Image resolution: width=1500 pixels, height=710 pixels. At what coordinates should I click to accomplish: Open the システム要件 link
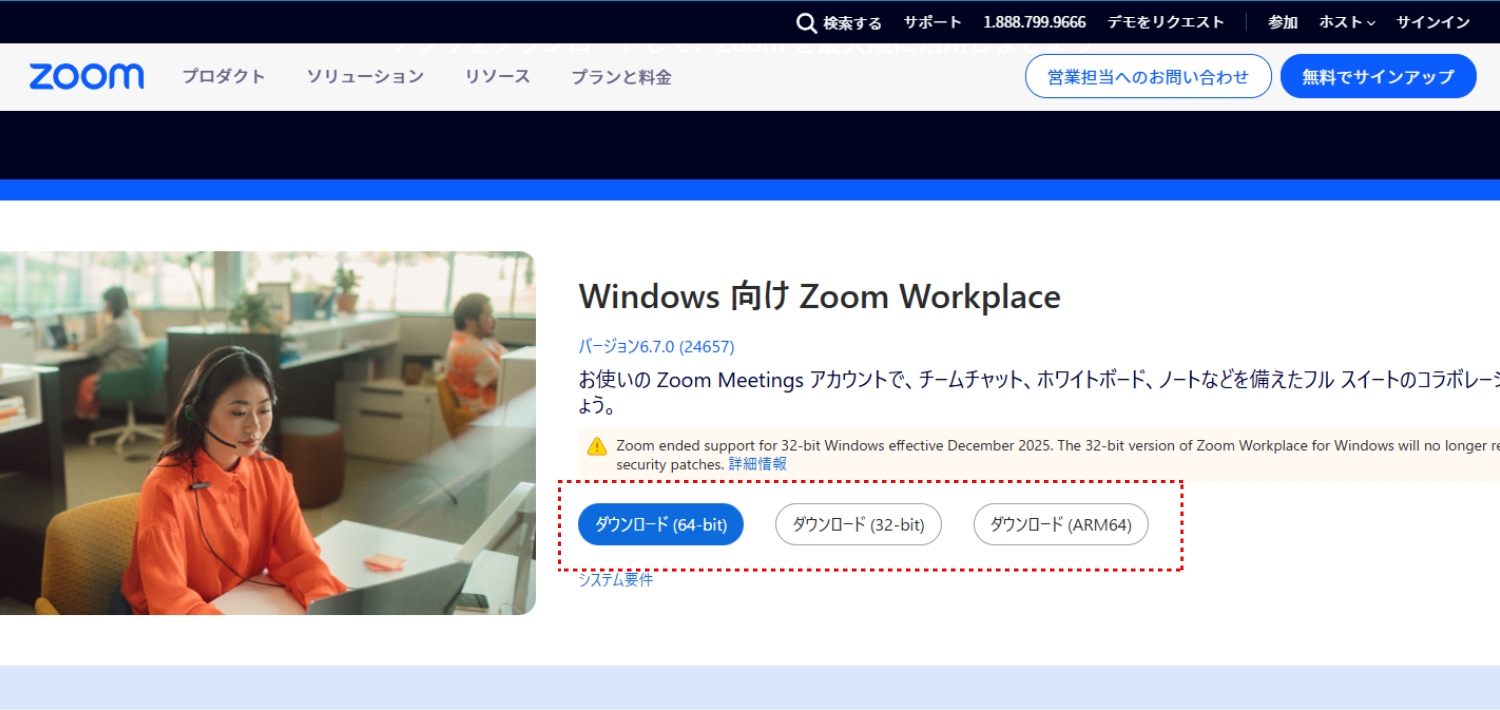pyautogui.click(x=616, y=578)
